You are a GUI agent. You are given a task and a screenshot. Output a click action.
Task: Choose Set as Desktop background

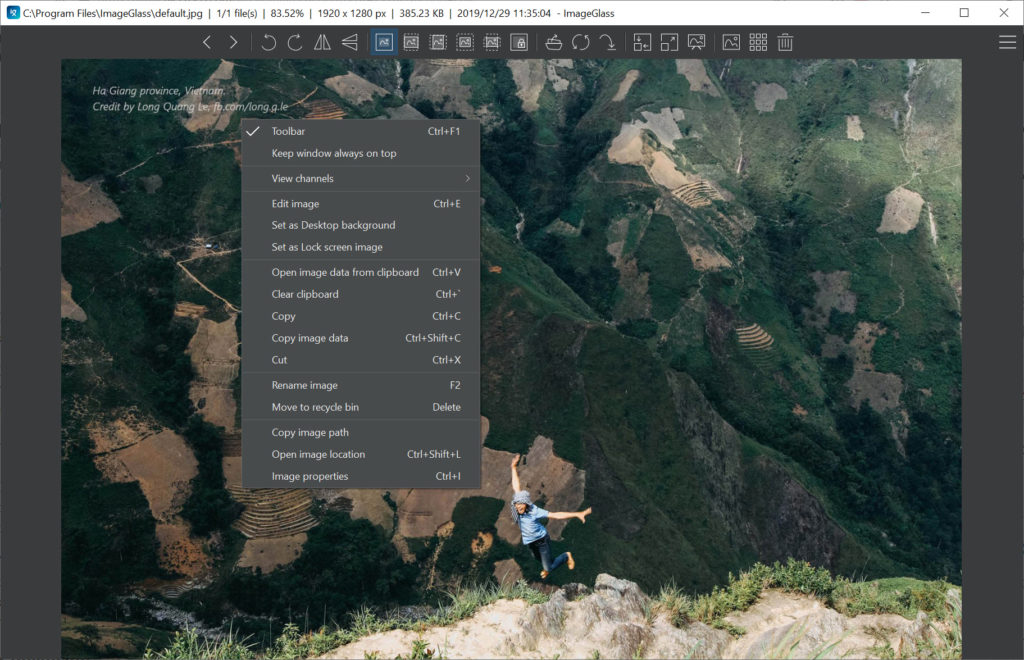[333, 225]
